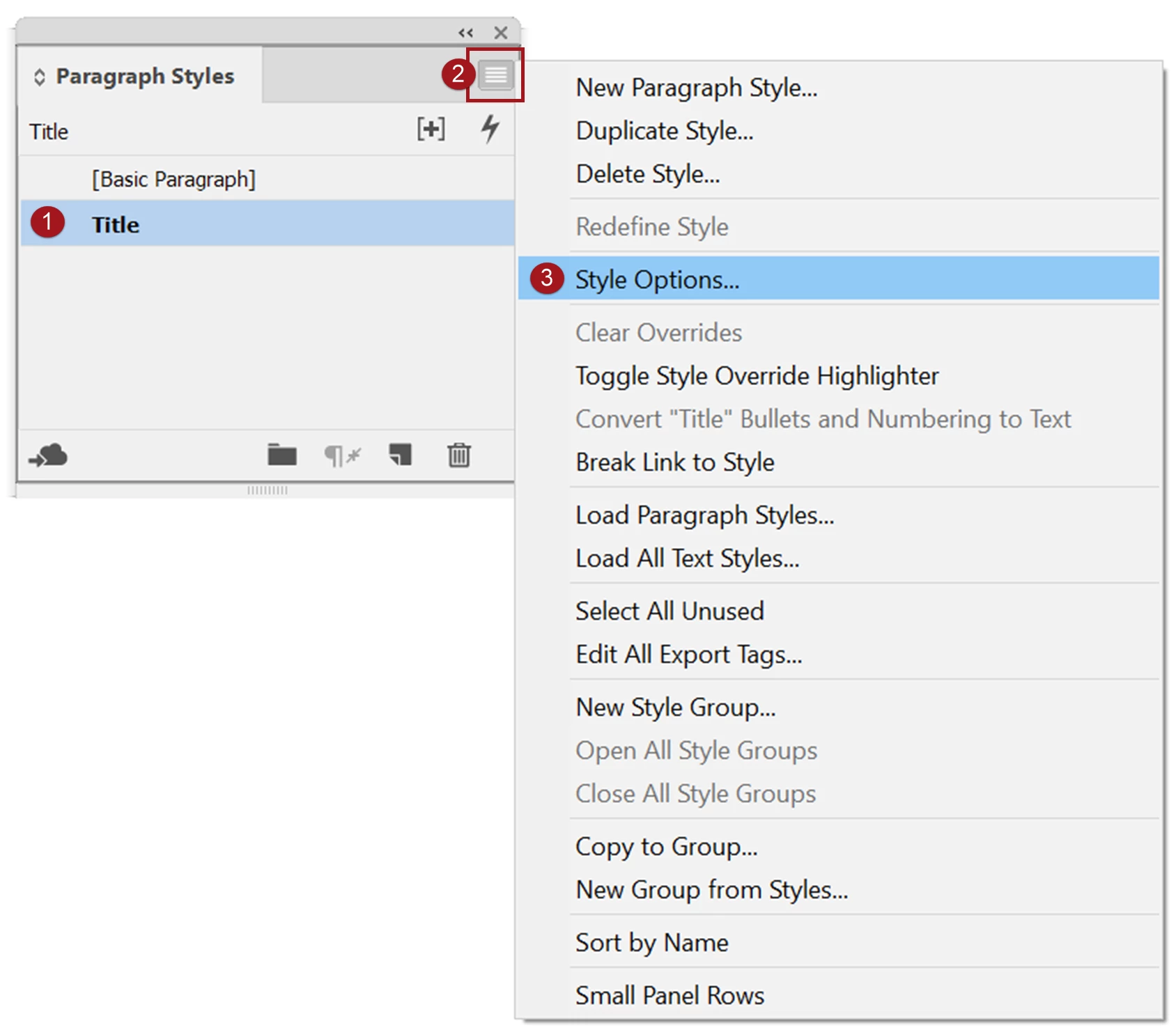Click Clear Overrides pilcrow icon
Screen dimensions: 1176x1032
342,456
